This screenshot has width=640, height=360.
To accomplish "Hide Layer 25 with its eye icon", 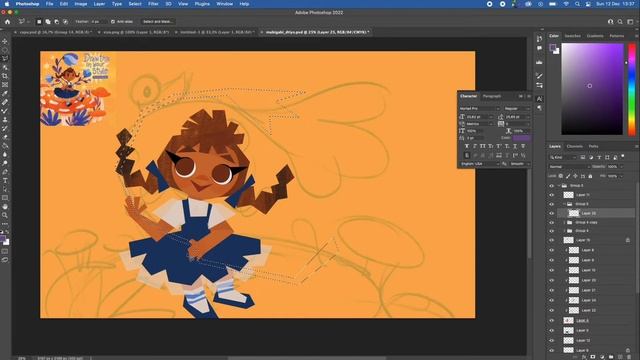I will [x=552, y=213].
